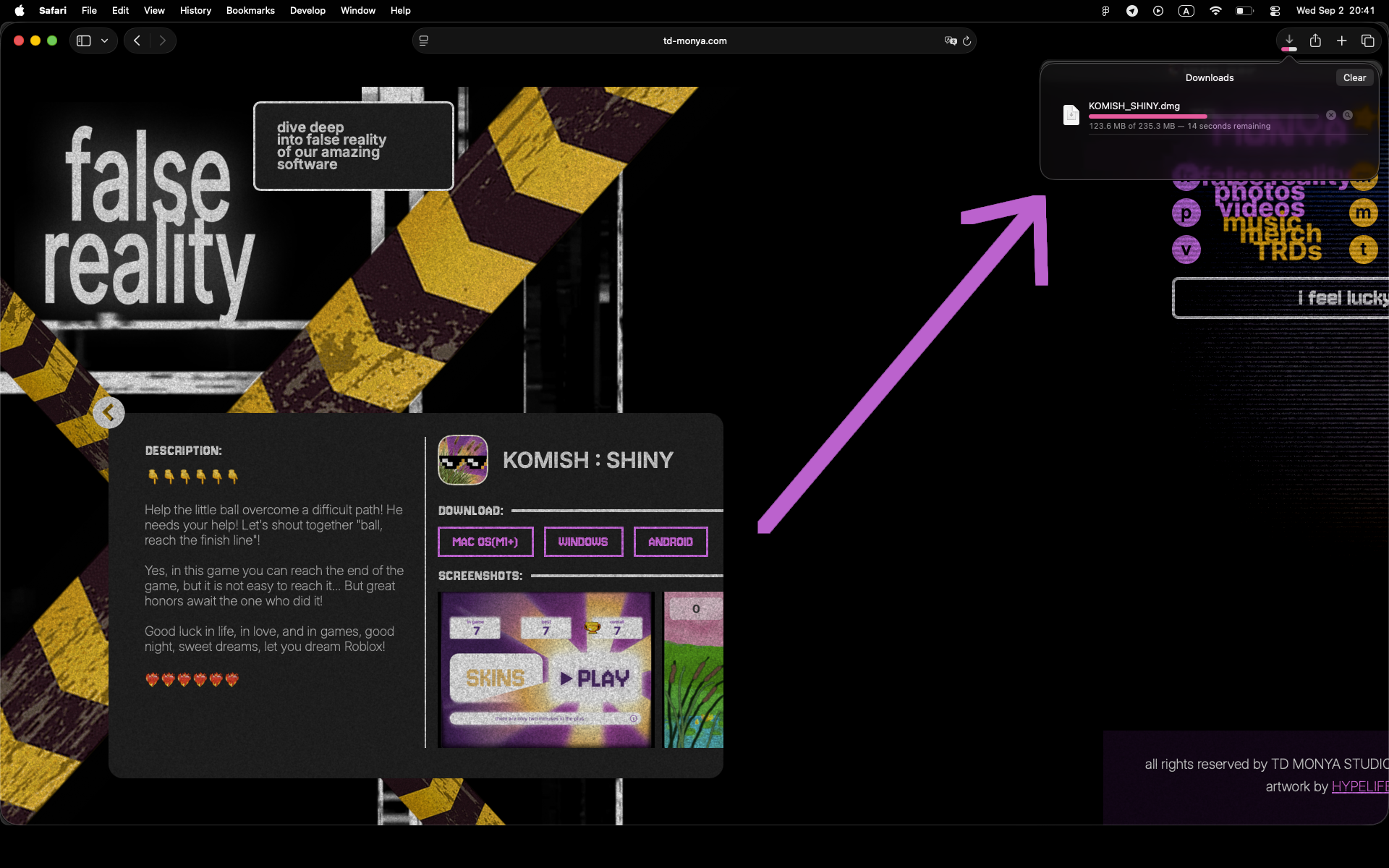Viewport: 1389px width, 868px height.
Task: Open the page reader menu icon
Action: (424, 41)
